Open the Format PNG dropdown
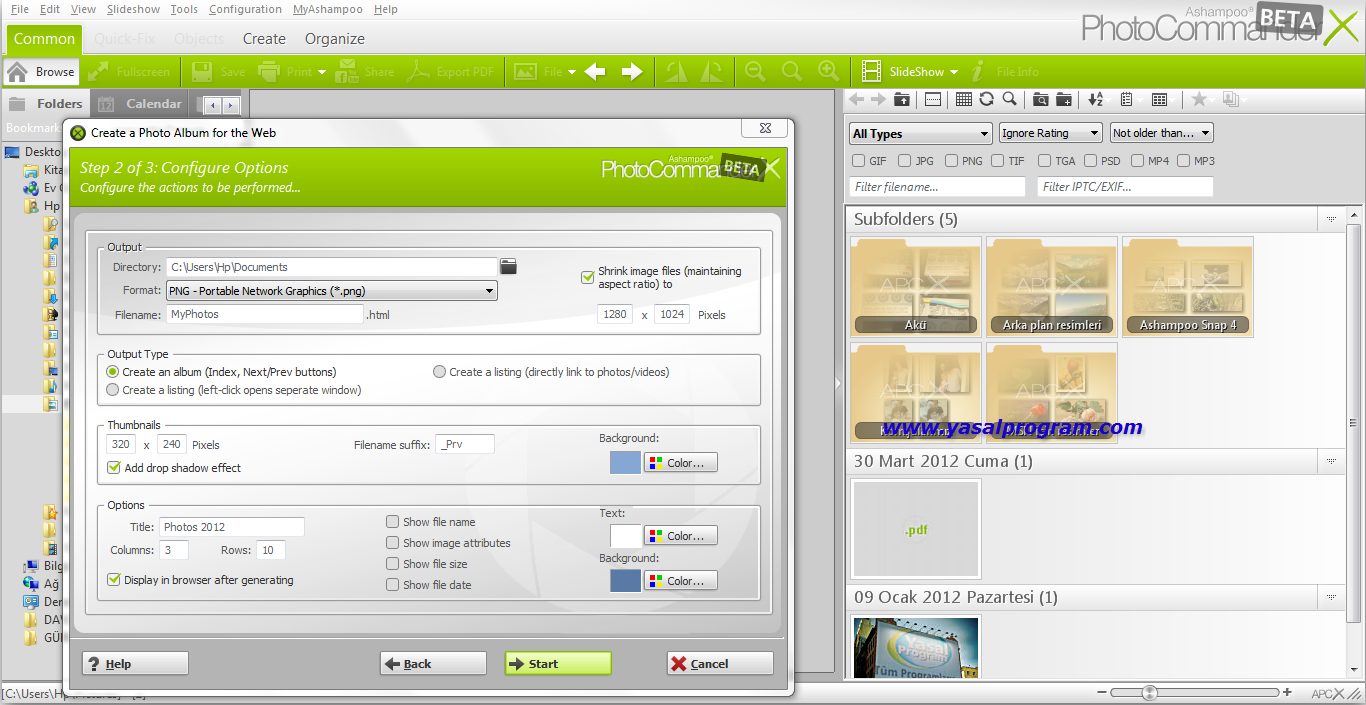1366x705 pixels. point(331,291)
